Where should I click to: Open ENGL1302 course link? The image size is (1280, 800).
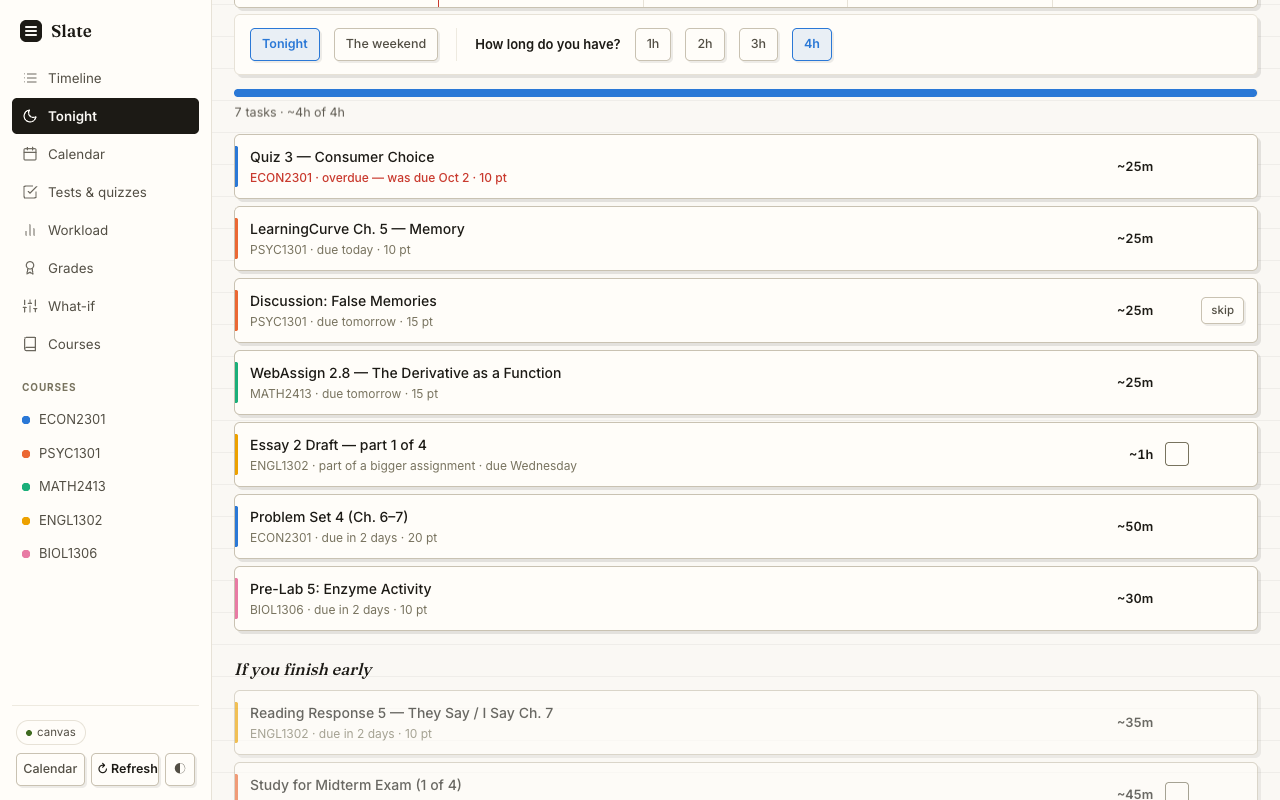pos(105,520)
